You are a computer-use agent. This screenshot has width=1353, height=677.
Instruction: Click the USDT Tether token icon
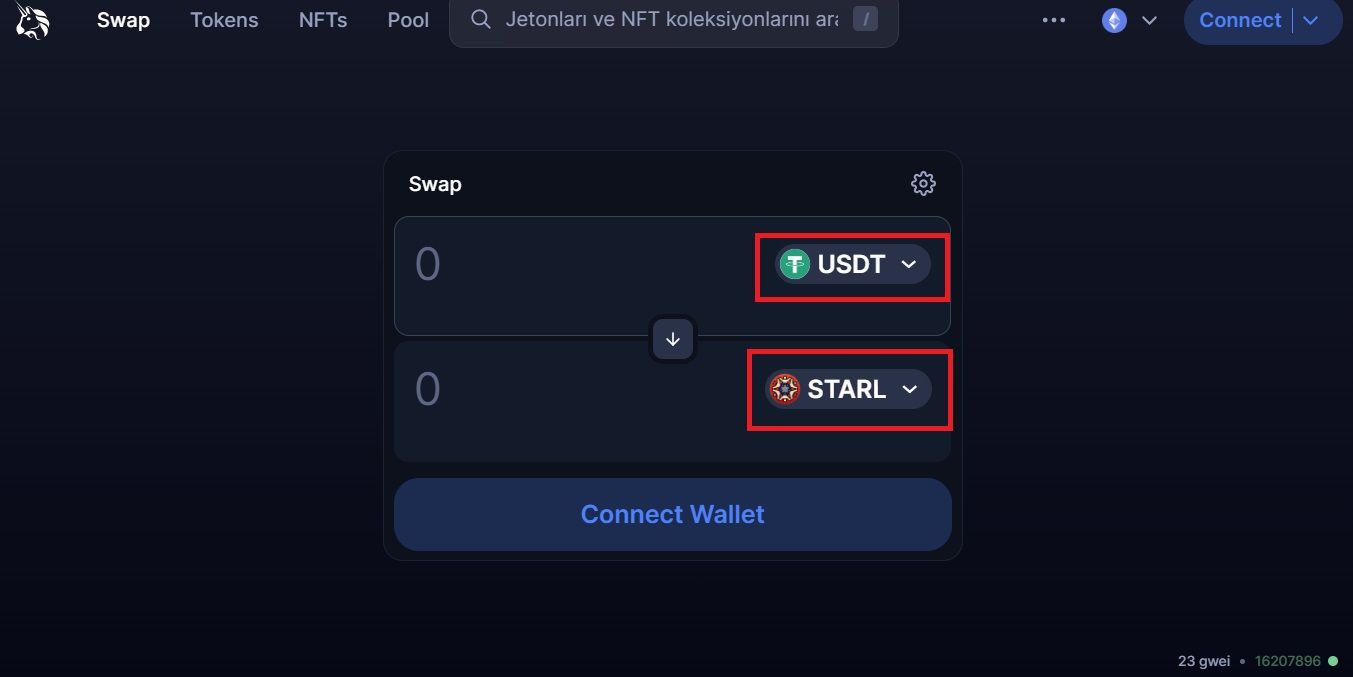point(795,264)
